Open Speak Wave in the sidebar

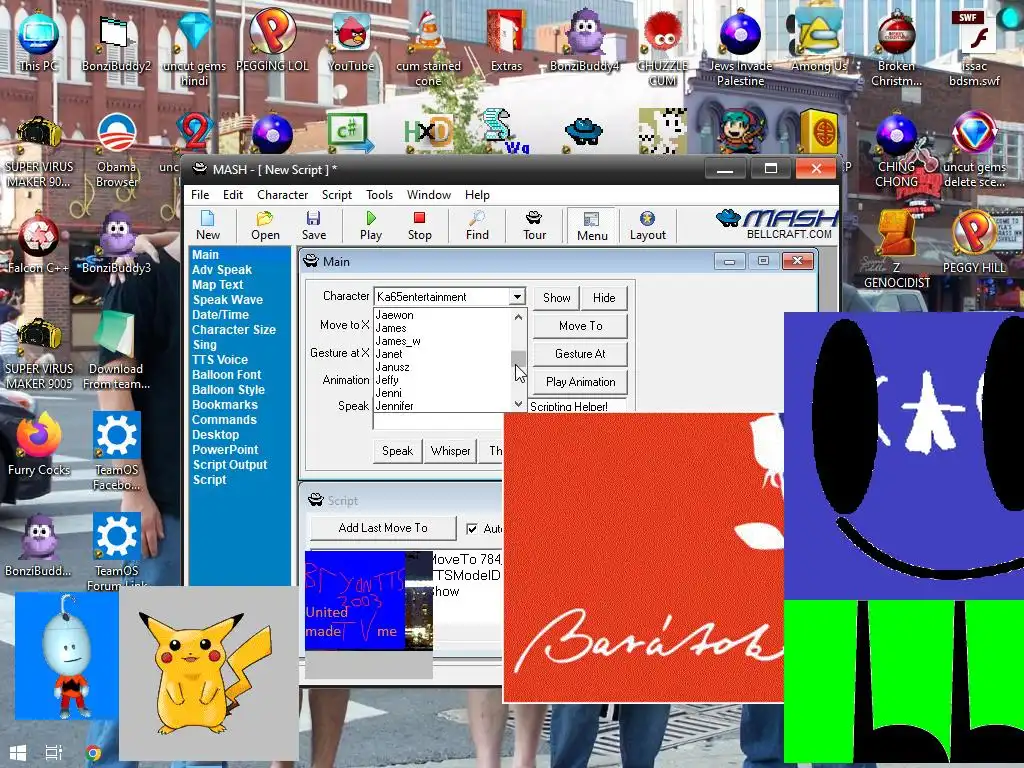pos(227,300)
